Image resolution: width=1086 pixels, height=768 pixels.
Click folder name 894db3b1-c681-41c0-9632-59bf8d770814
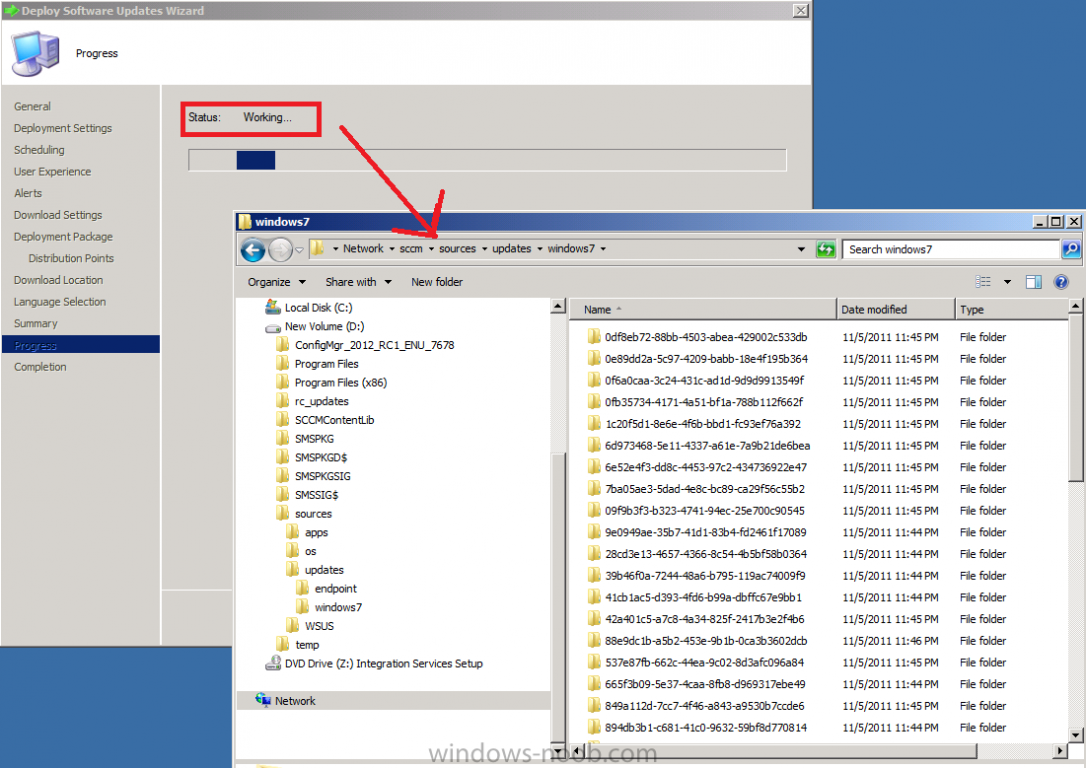pyautogui.click(x=706, y=727)
